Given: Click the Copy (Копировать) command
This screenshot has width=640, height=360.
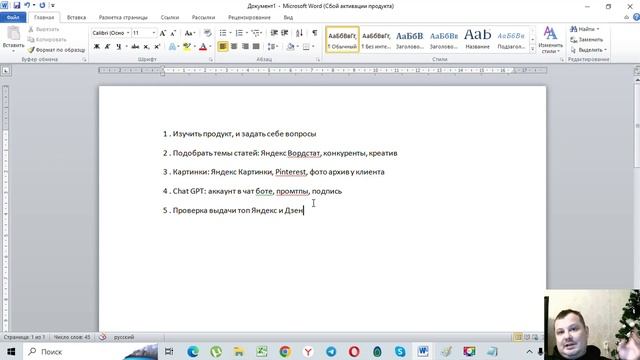Looking at the screenshot, I should 47,40.
